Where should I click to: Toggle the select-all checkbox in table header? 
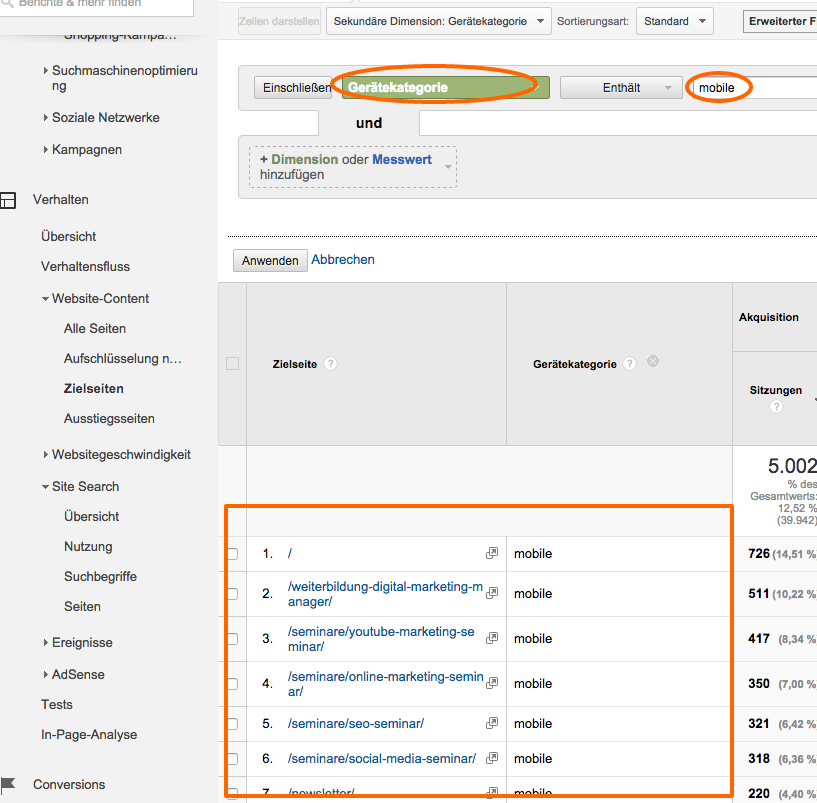[x=232, y=364]
